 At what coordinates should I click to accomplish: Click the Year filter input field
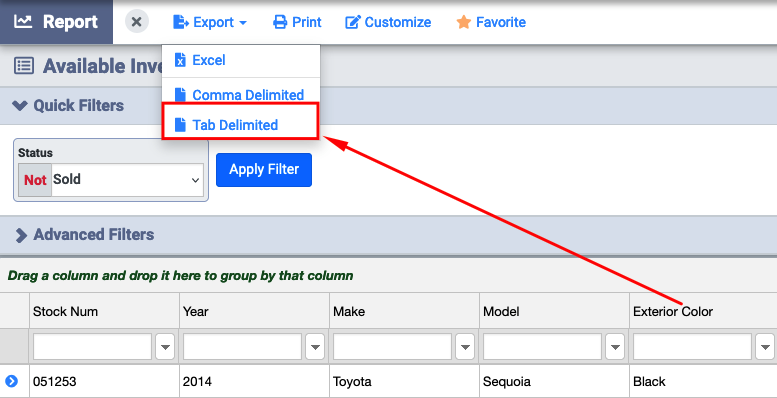(x=242, y=346)
